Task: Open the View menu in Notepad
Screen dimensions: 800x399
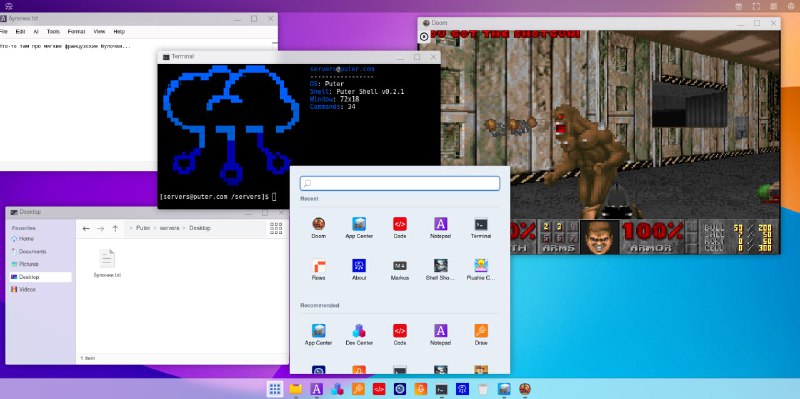Action: (99, 32)
